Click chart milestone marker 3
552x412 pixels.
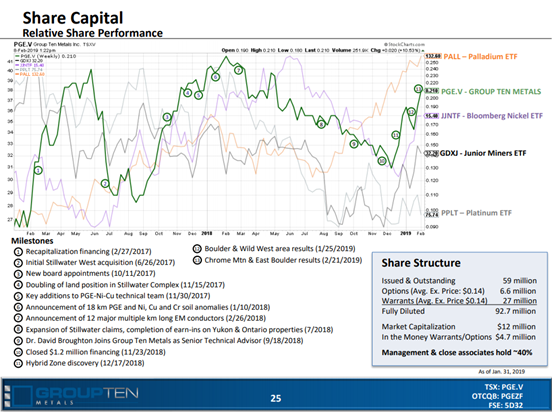[x=168, y=117]
